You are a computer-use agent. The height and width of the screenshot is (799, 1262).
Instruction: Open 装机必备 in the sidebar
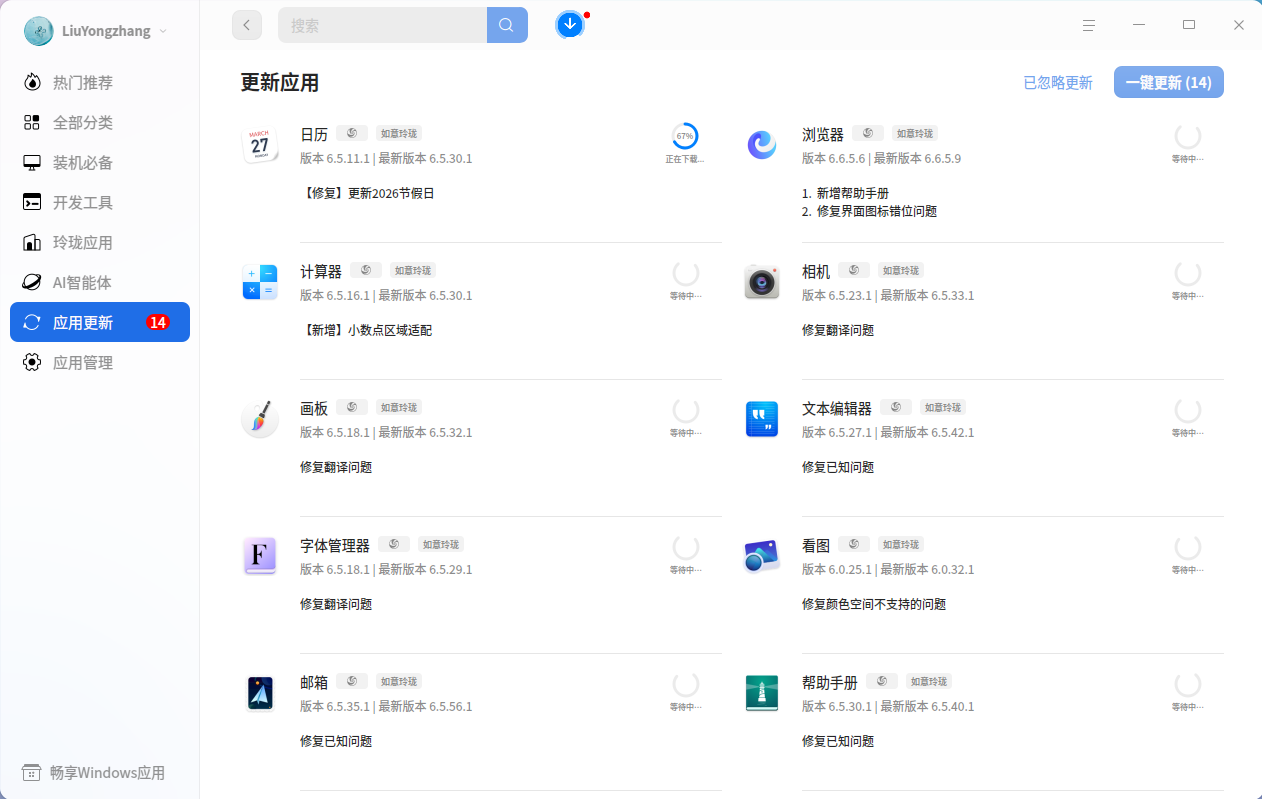(x=100, y=162)
